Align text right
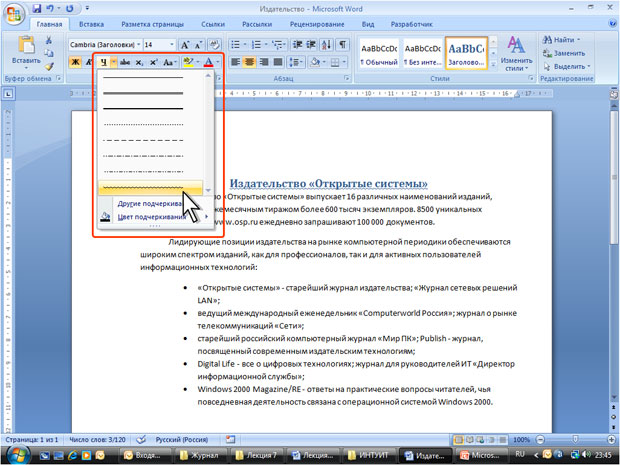This screenshot has width=620, height=465. [x=264, y=62]
